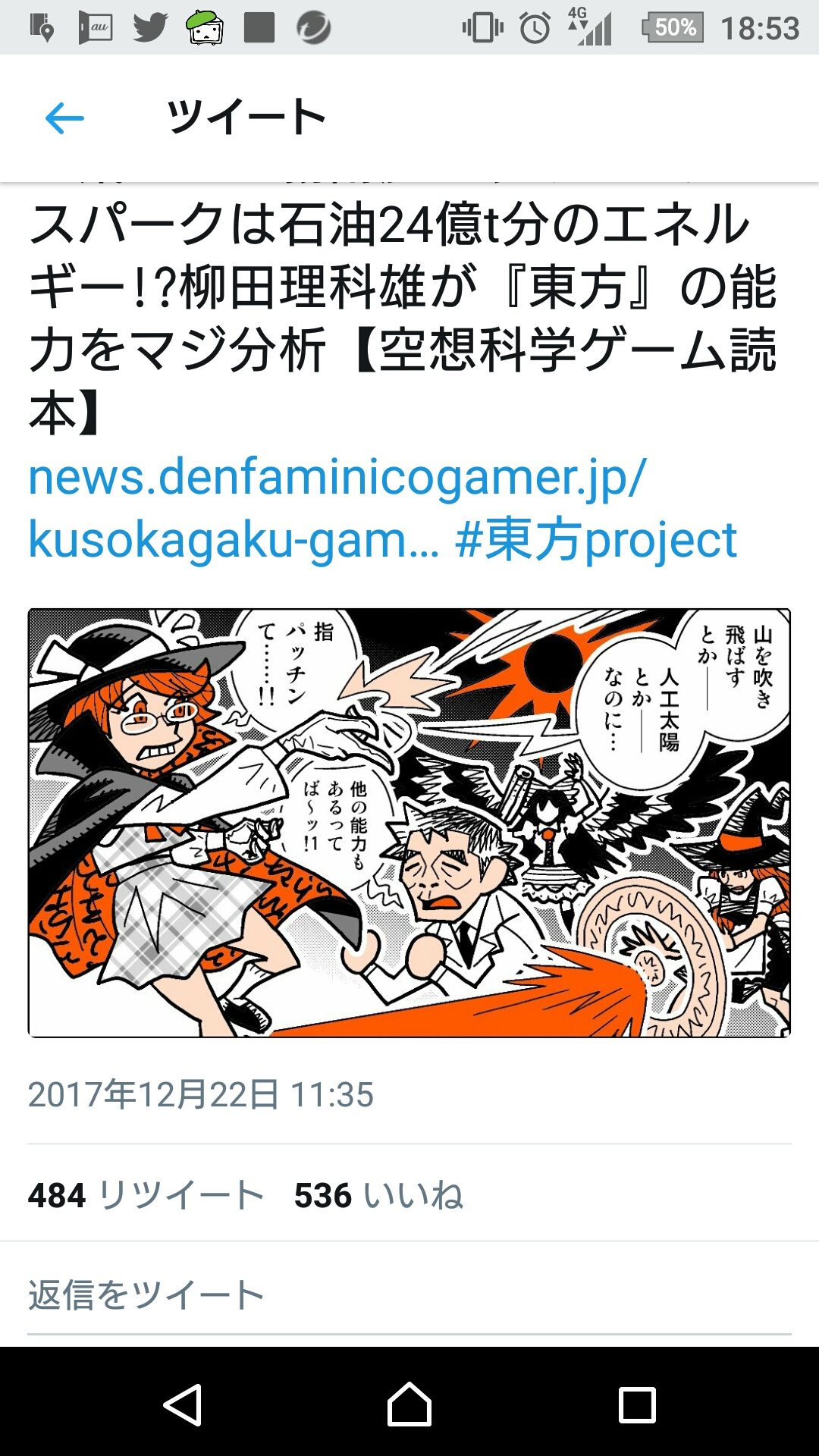The width and height of the screenshot is (819, 1456).
Task: Tap the au notification icon in status bar
Action: (x=96, y=28)
